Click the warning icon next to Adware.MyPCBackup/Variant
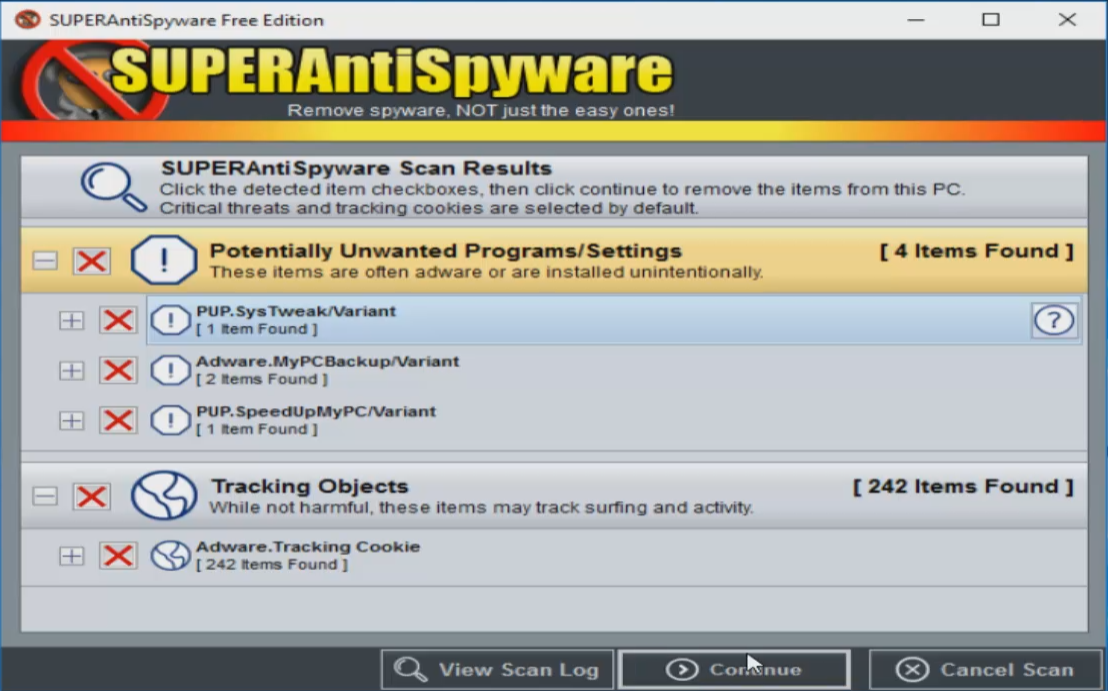This screenshot has height=691, width=1108. pos(170,370)
